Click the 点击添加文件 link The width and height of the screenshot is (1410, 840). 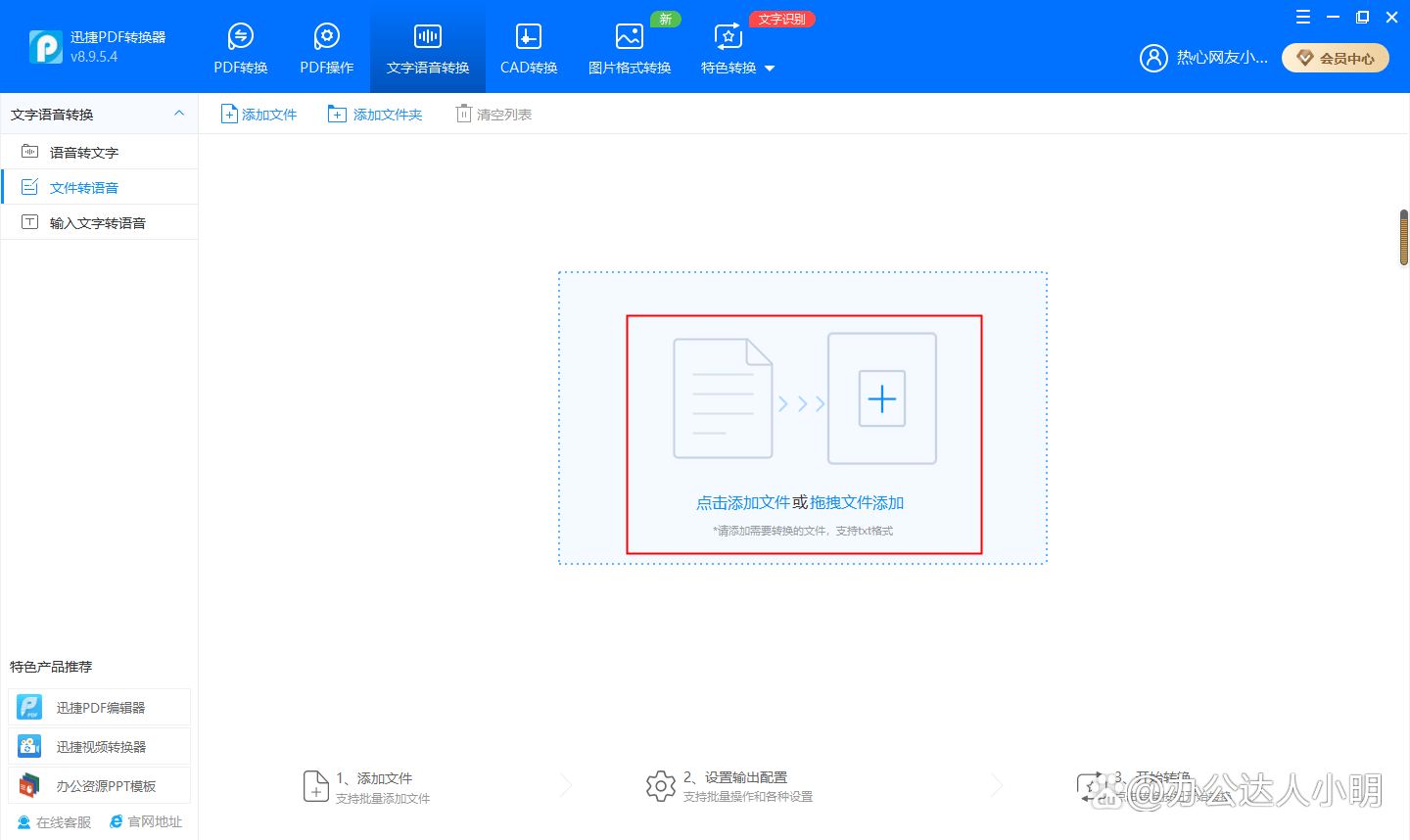coord(742,502)
